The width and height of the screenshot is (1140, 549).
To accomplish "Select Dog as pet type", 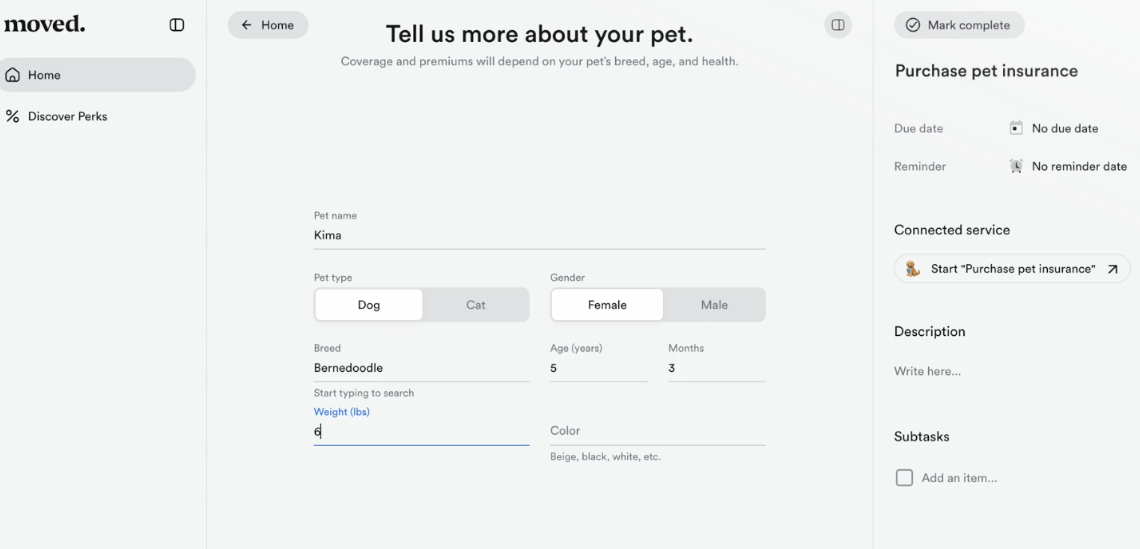I will (x=369, y=305).
